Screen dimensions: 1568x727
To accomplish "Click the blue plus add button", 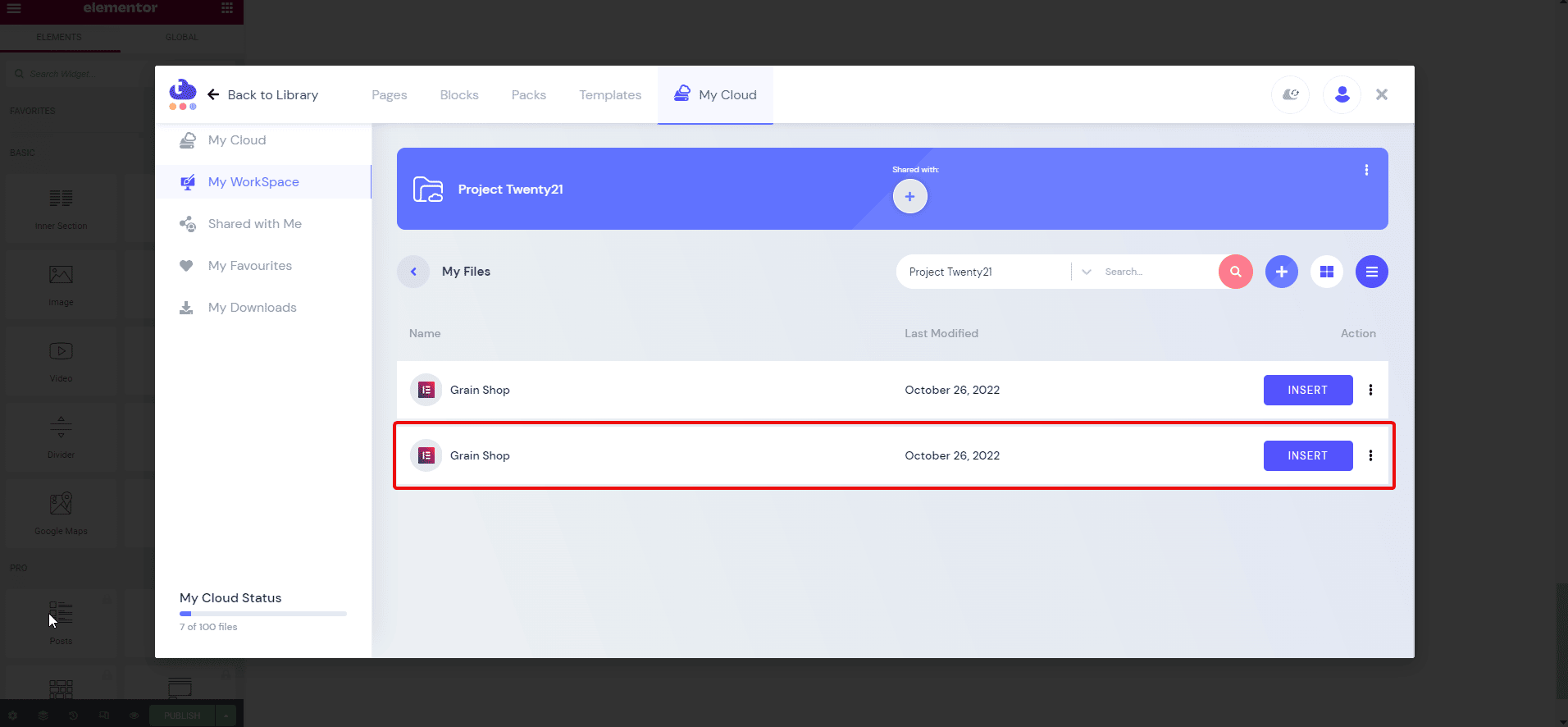I will (1282, 272).
